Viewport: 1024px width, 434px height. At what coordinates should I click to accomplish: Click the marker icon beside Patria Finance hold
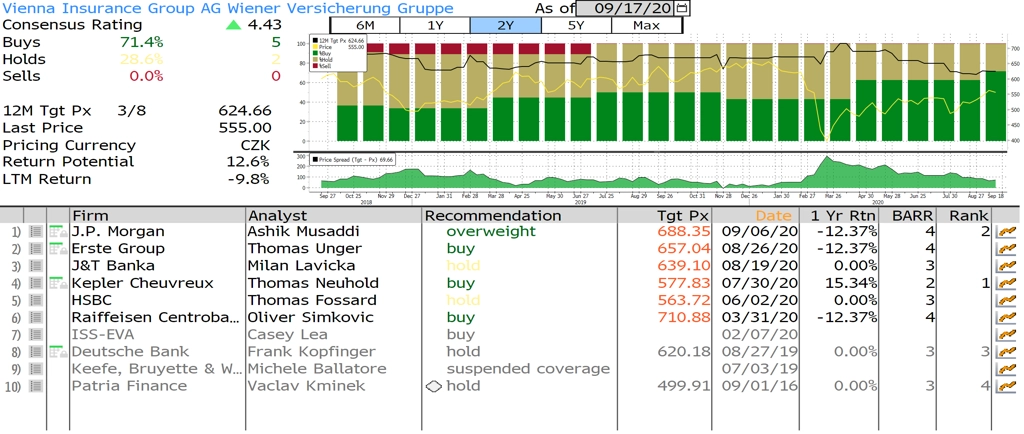434,386
